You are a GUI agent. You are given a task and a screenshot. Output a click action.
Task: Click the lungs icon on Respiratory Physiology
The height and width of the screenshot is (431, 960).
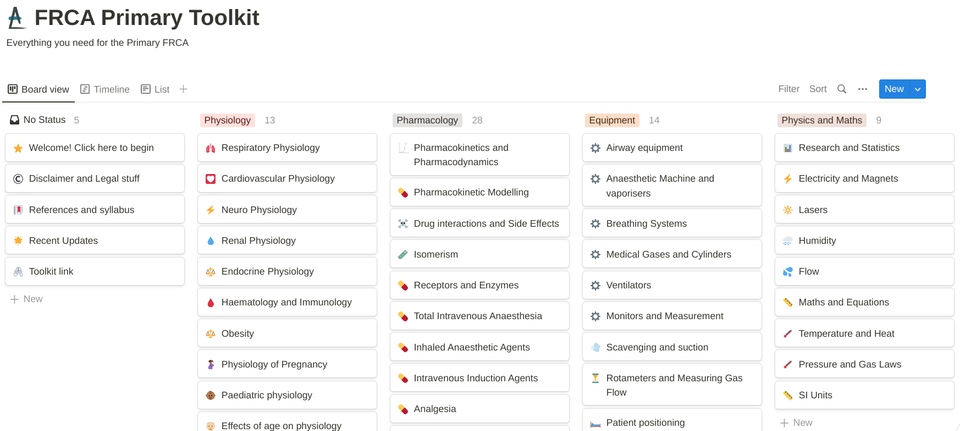tap(210, 148)
